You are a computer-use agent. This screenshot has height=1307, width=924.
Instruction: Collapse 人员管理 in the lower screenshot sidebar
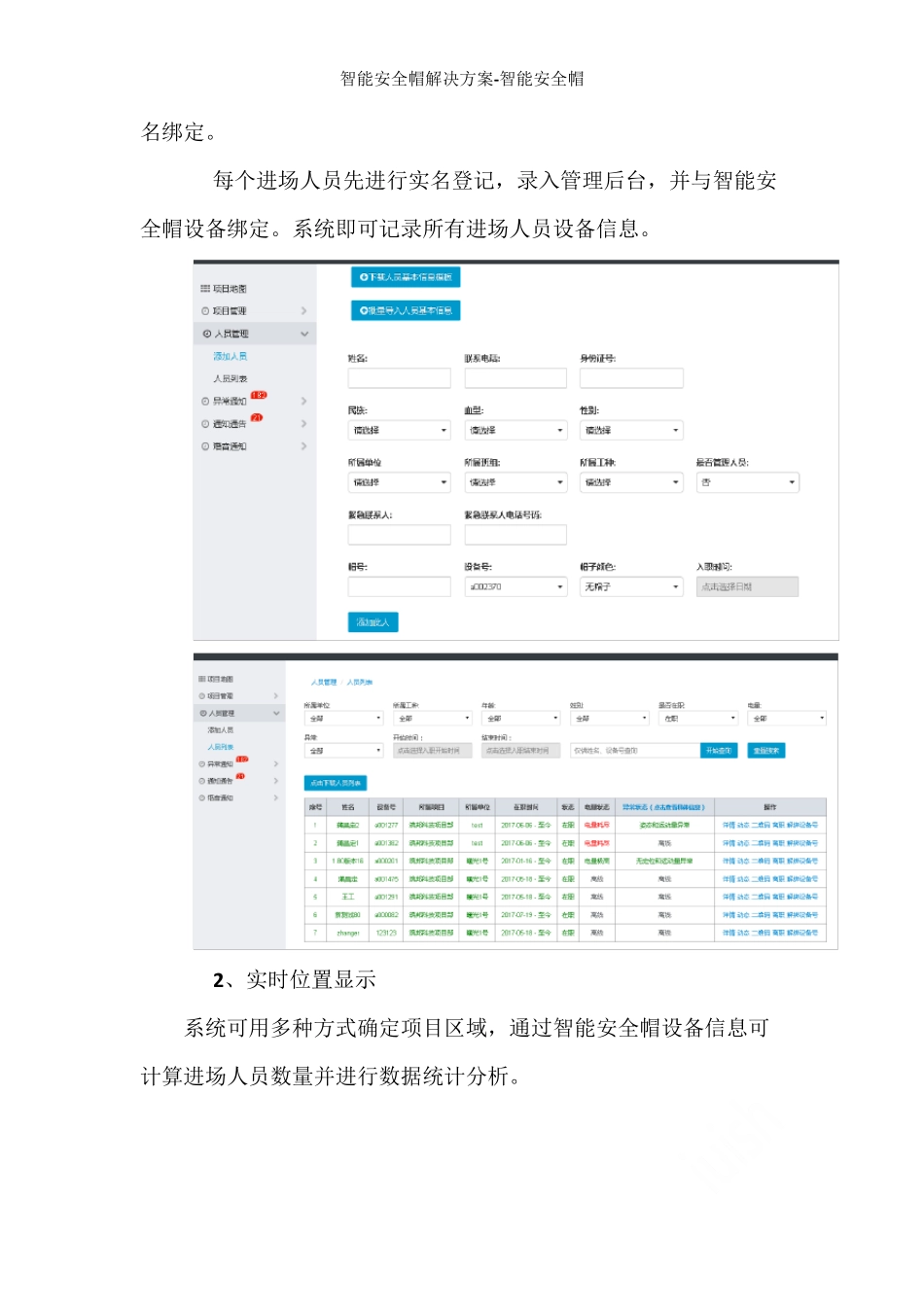point(276,713)
